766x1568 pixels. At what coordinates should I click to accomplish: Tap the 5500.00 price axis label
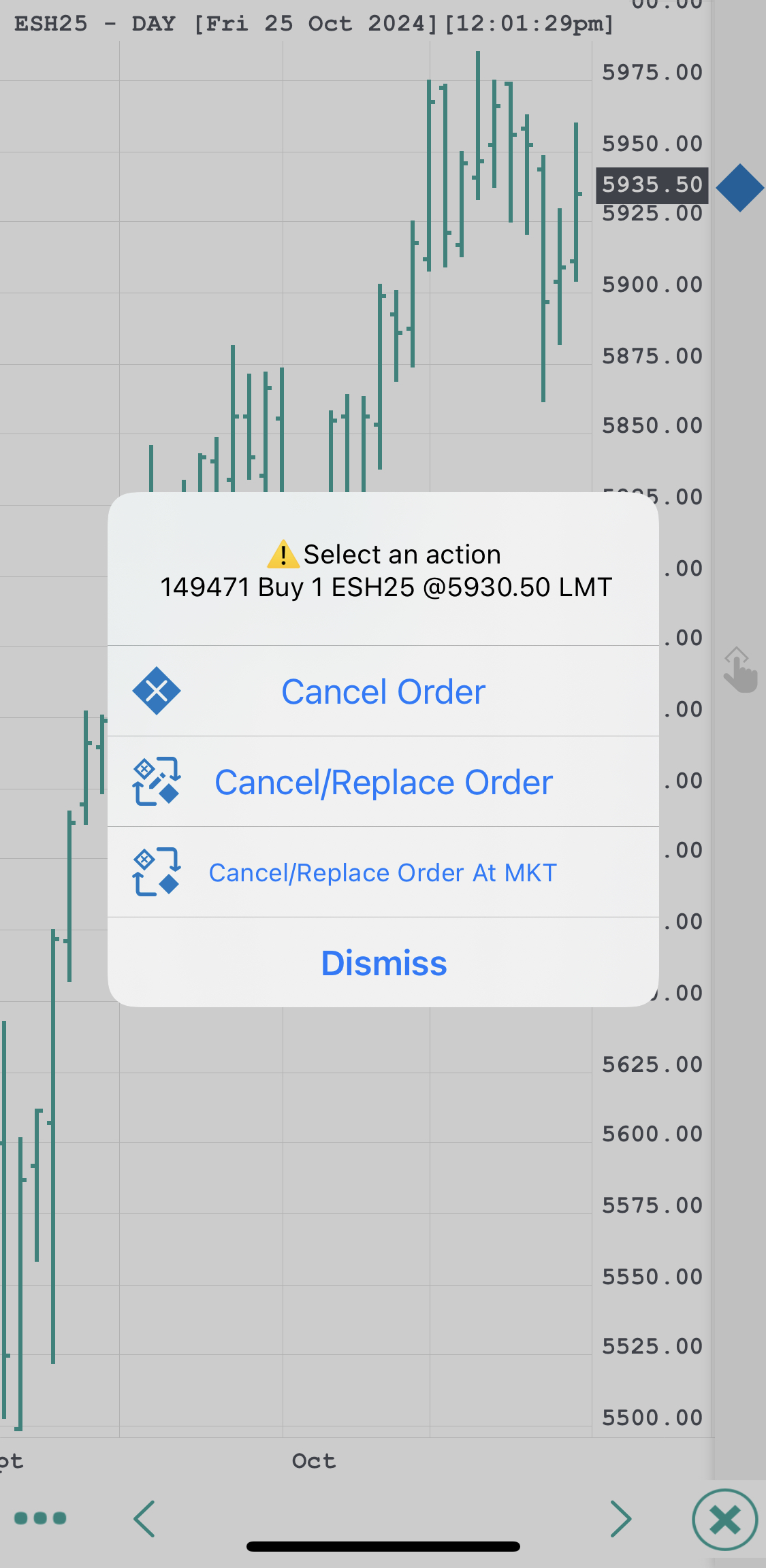(652, 1418)
